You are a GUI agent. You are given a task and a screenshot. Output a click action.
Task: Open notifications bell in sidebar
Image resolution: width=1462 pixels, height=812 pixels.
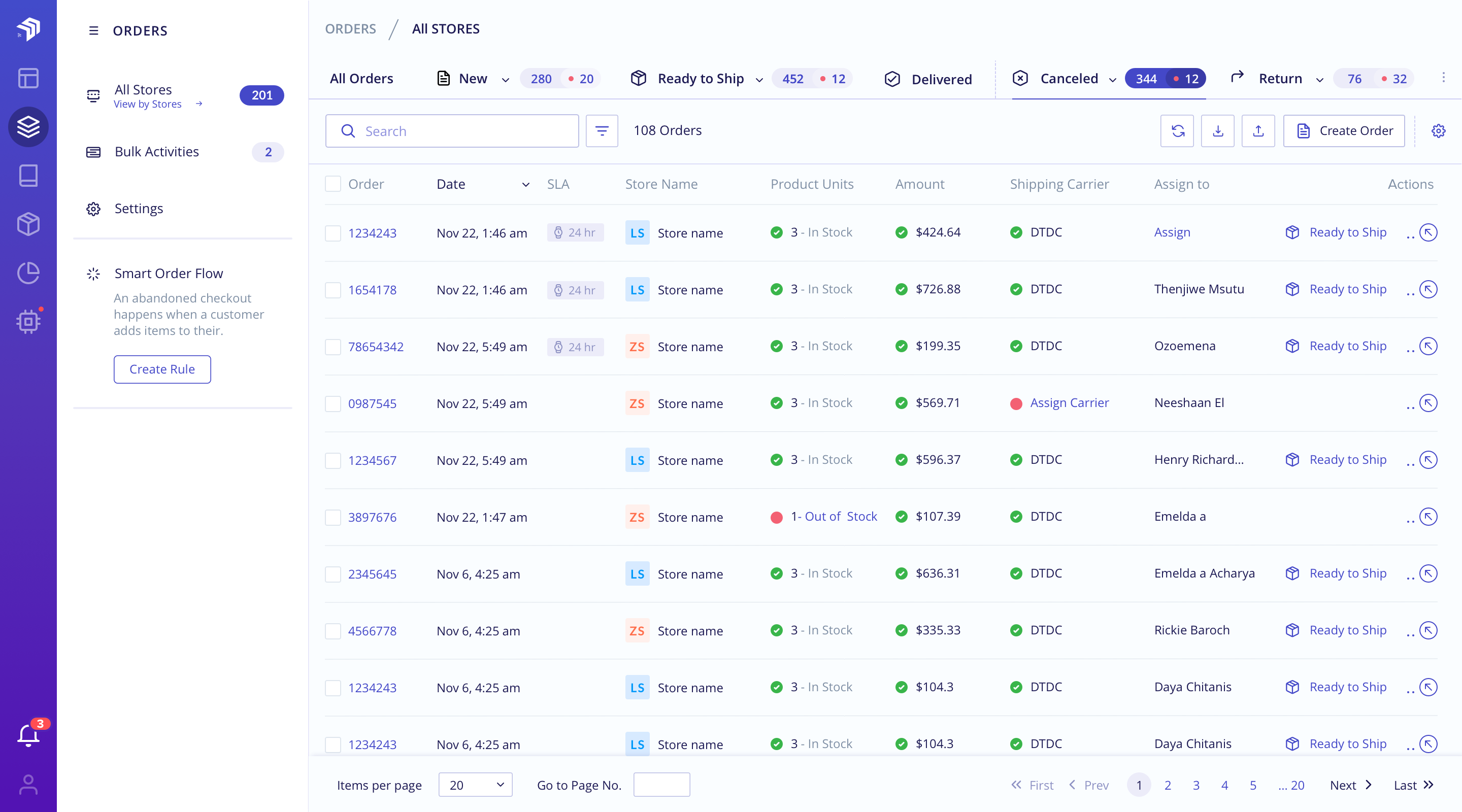pos(28,735)
